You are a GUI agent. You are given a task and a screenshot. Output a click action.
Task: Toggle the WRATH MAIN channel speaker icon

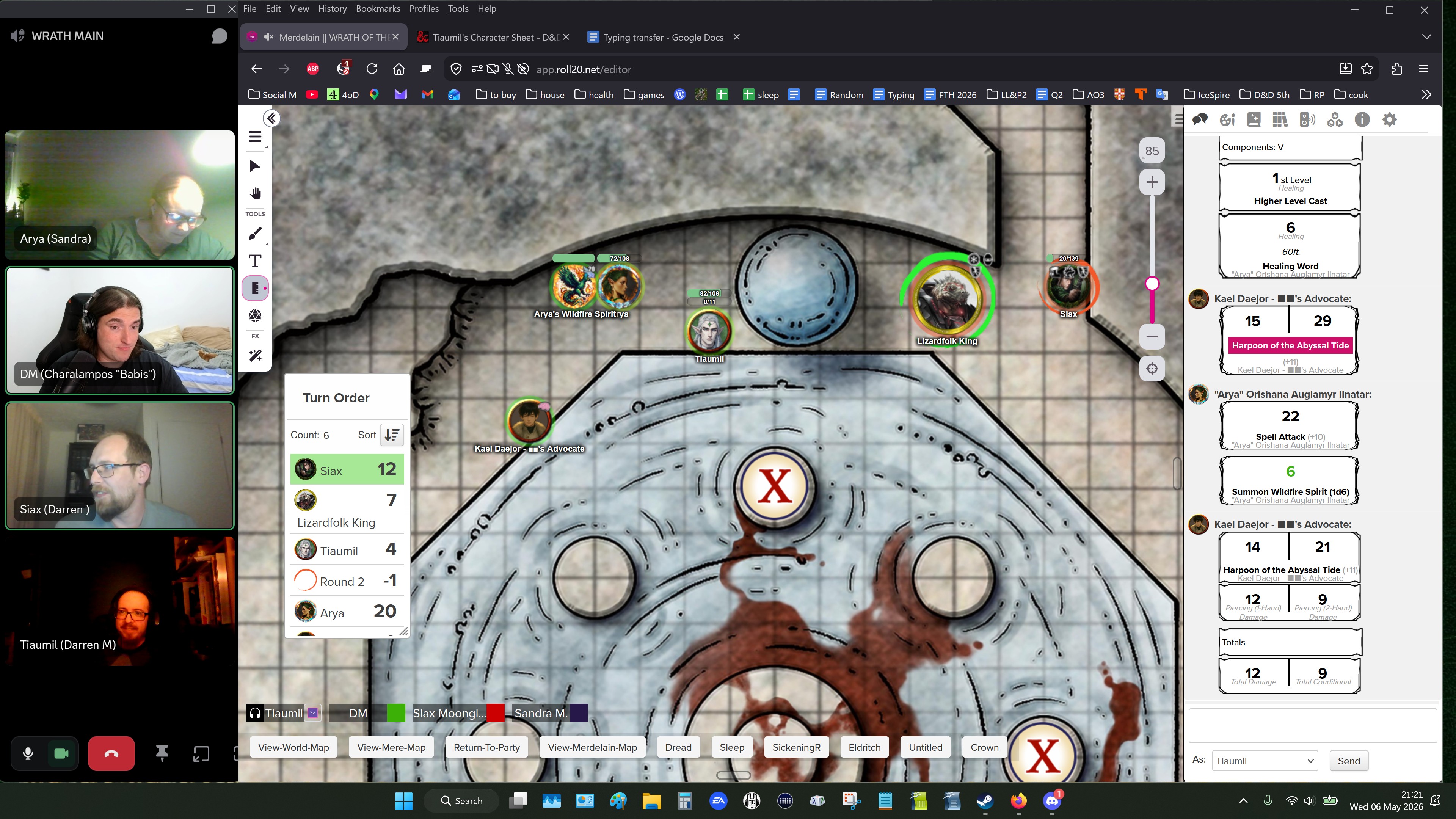pos(17,36)
